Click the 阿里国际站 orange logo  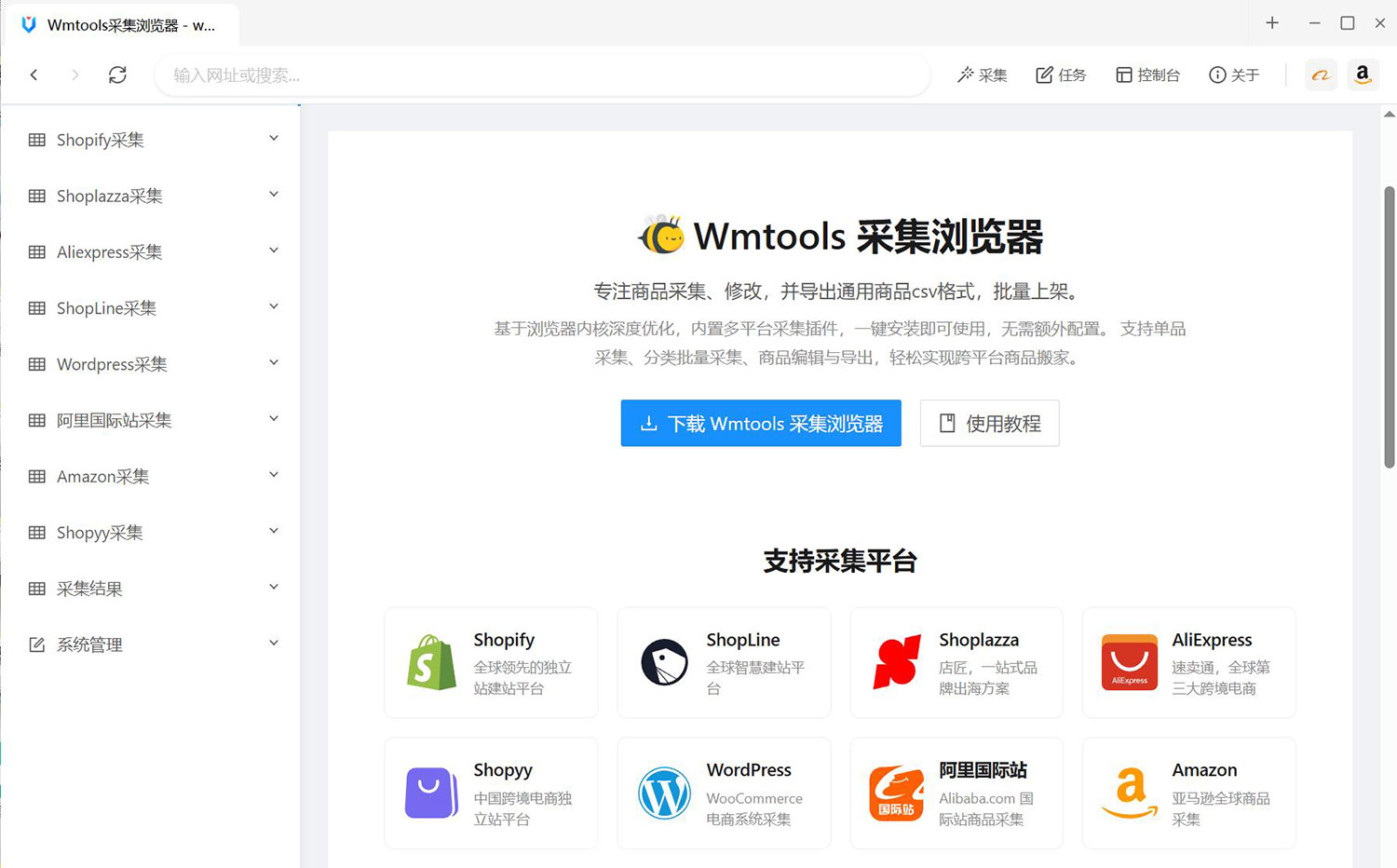[897, 793]
